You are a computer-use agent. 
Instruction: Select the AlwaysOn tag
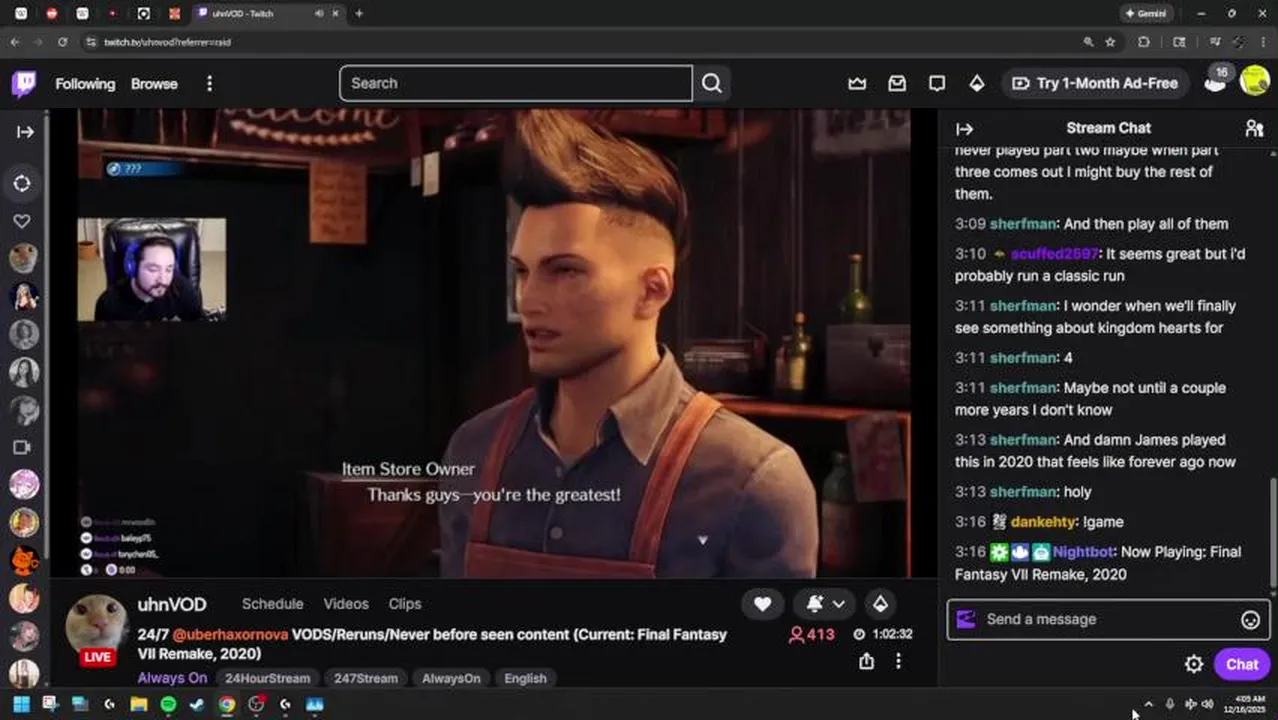(x=451, y=678)
